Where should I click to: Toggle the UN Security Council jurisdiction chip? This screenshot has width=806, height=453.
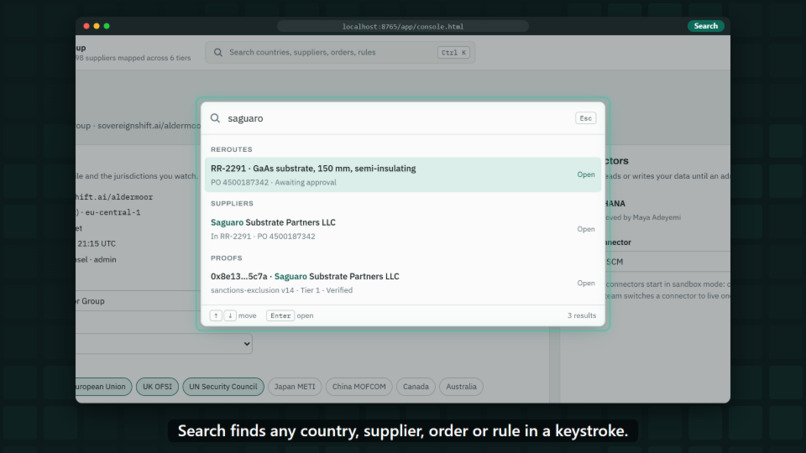coord(223,387)
